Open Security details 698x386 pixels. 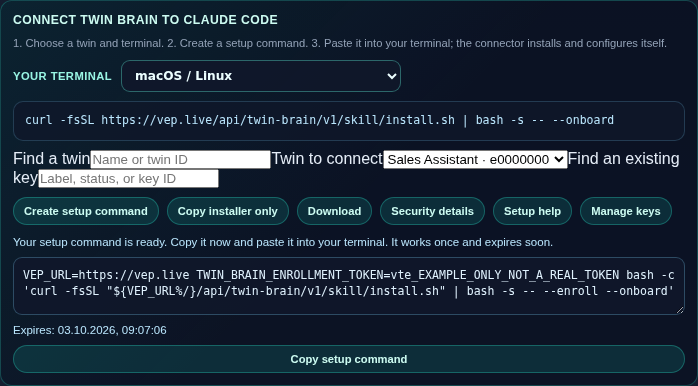432,211
